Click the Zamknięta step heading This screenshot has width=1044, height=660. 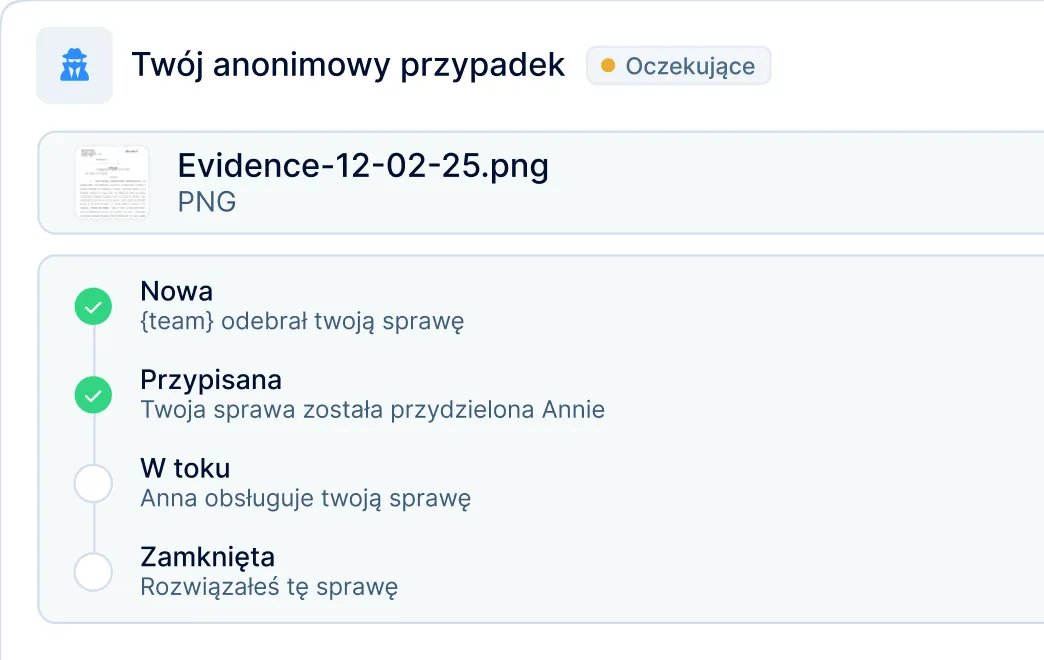[x=208, y=556]
